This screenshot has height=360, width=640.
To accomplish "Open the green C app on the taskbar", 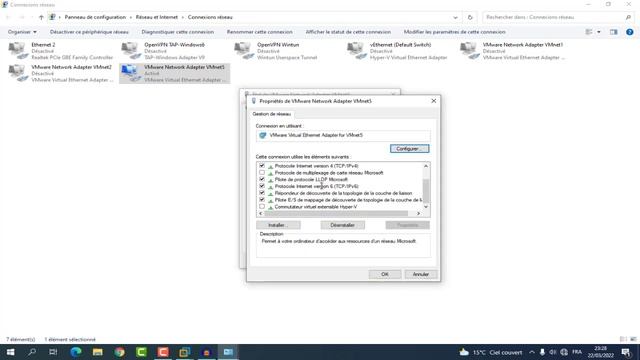I will click(141, 352).
